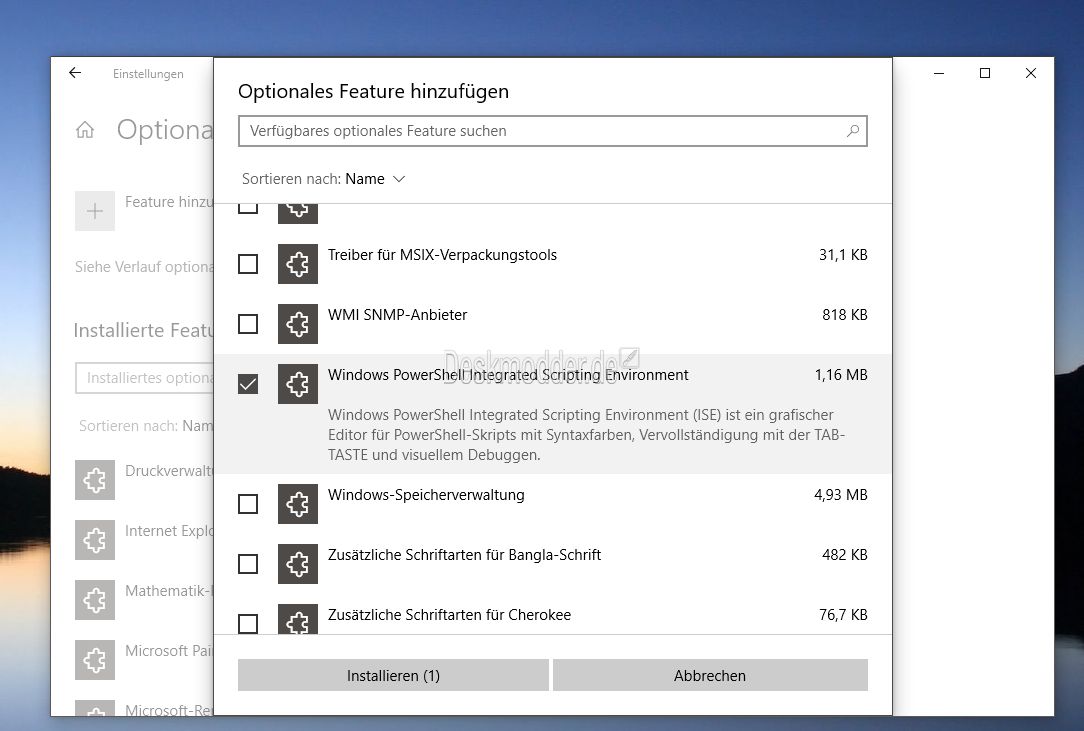Image resolution: width=1084 pixels, height=731 pixels.
Task: Open the home icon in Settings
Action: pyautogui.click(x=85, y=129)
